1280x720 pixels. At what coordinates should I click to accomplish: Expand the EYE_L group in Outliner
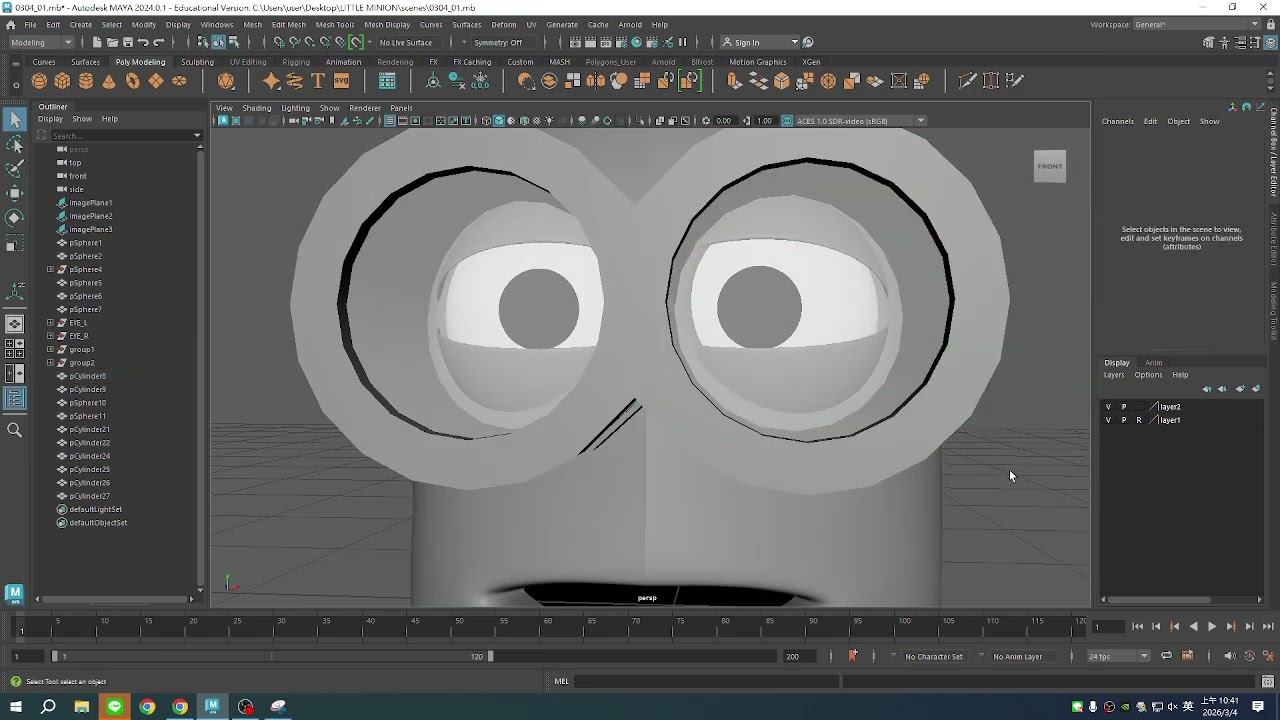tap(50, 323)
